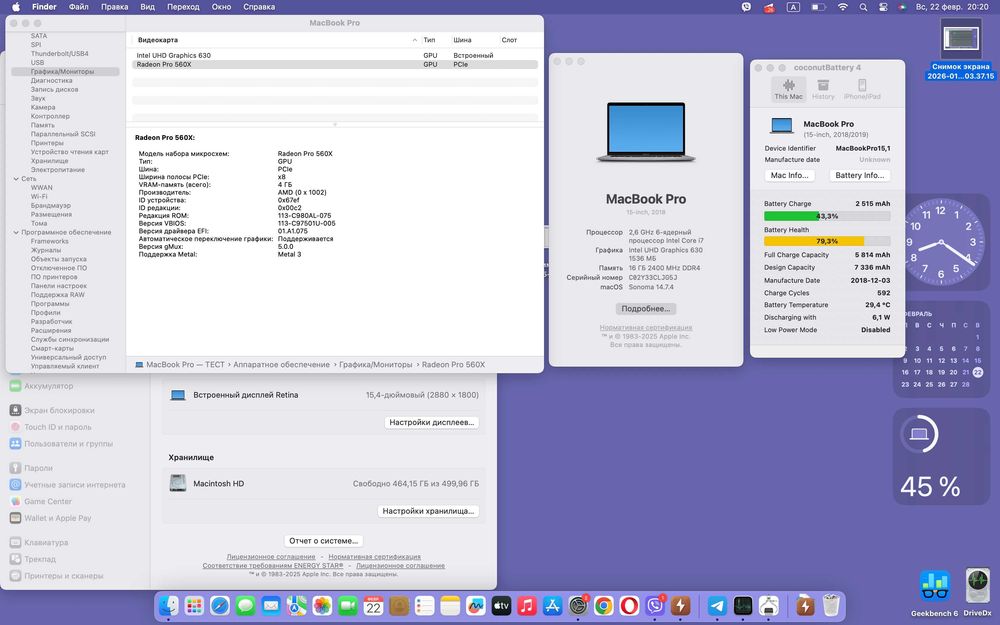Open Geekbench 6 desktop icon
The height and width of the screenshot is (625, 1000).
pyautogui.click(x=934, y=594)
